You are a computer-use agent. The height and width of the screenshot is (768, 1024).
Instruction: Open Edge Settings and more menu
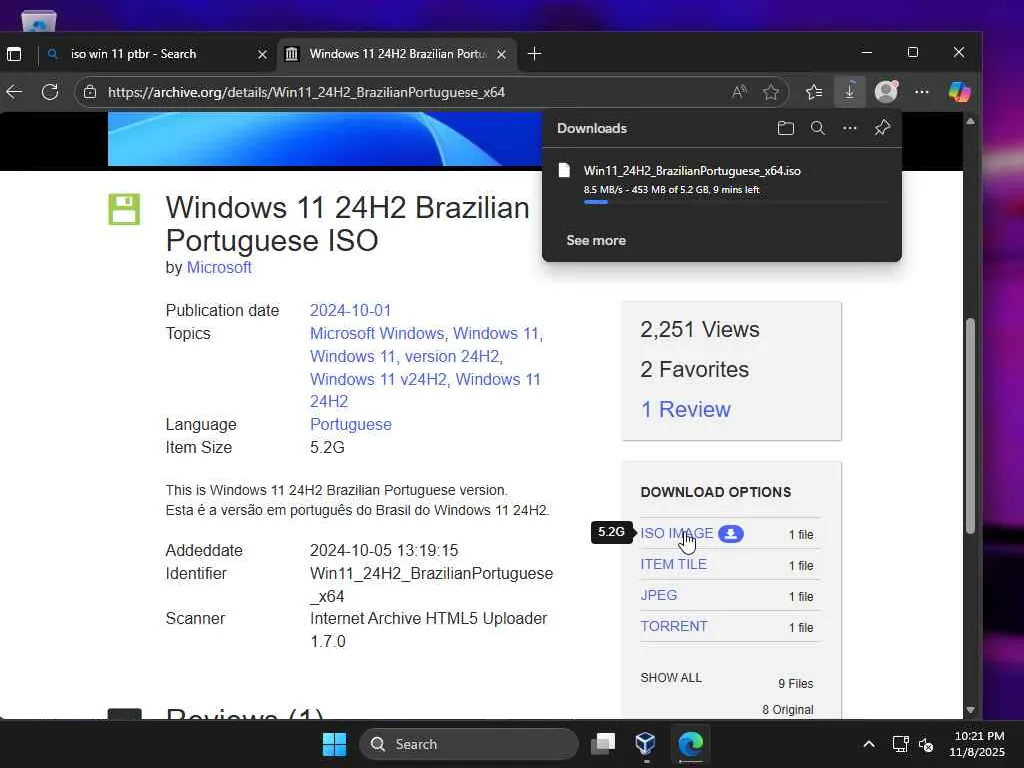[921, 92]
